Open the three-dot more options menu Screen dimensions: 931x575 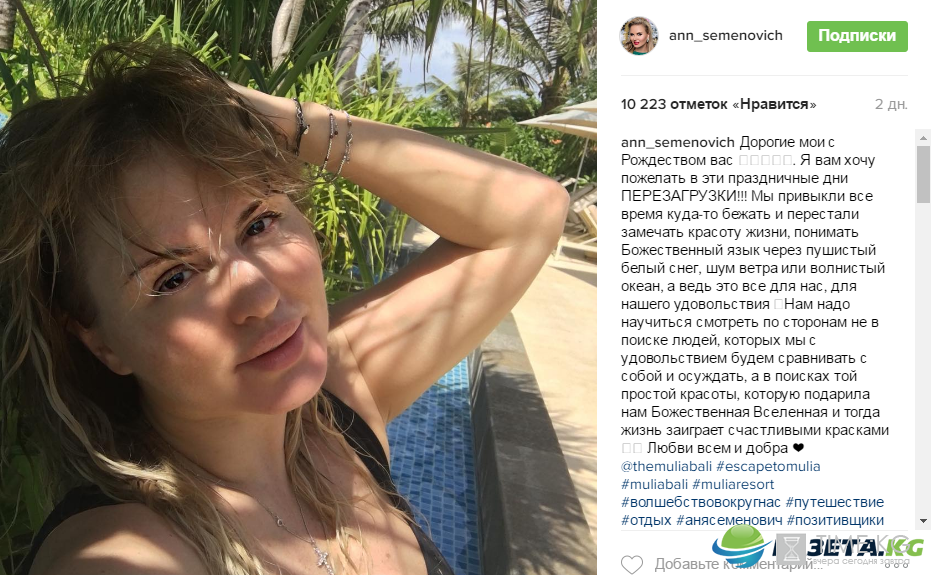[x=897, y=566]
